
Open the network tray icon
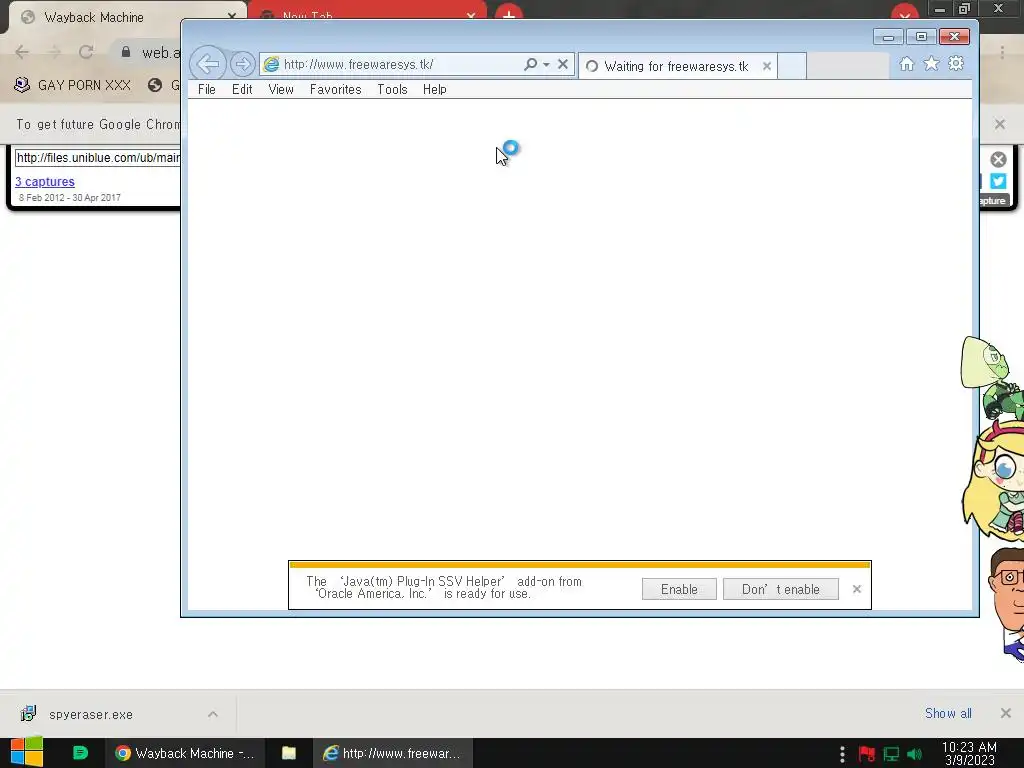[x=891, y=754]
